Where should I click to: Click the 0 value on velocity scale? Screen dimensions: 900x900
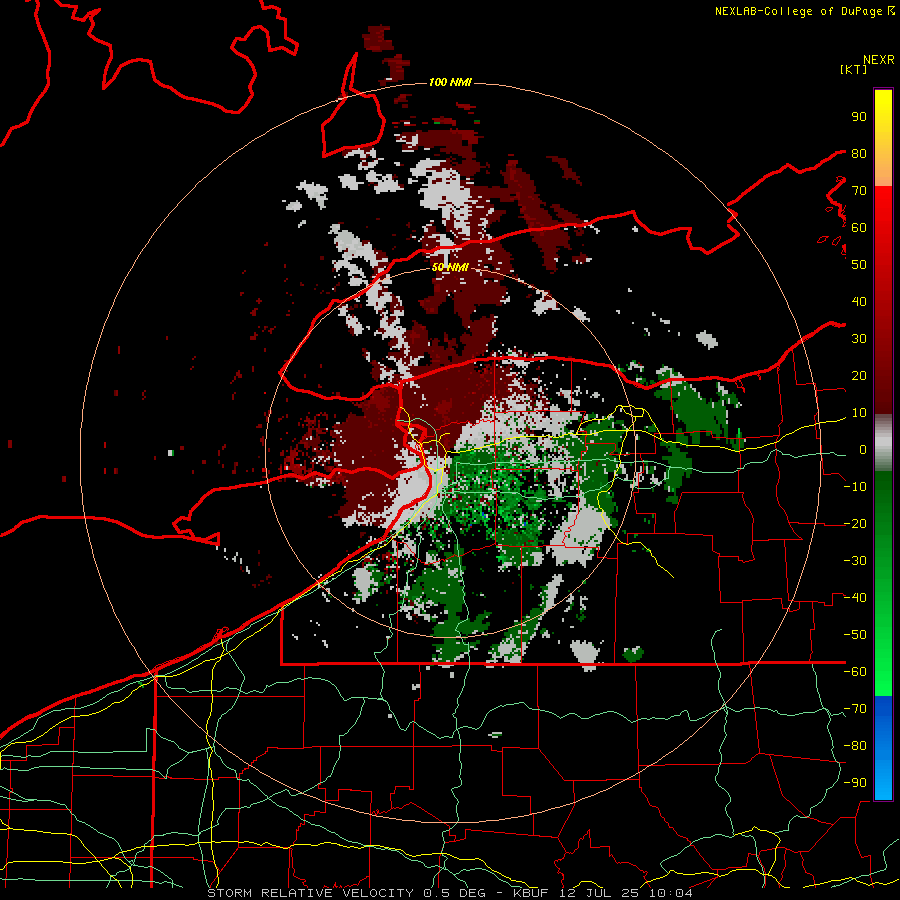click(862, 449)
